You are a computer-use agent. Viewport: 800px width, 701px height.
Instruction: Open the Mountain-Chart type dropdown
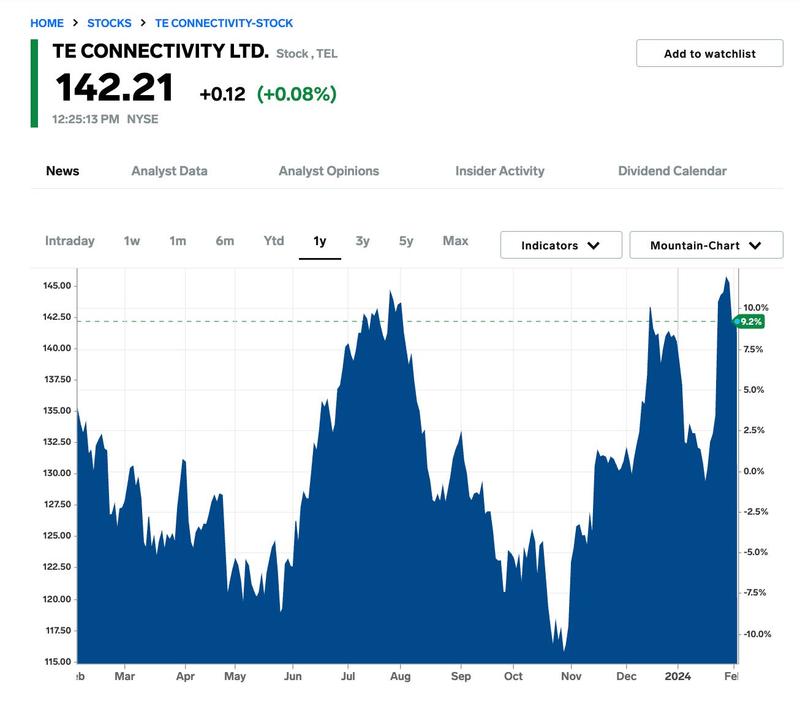click(x=706, y=245)
